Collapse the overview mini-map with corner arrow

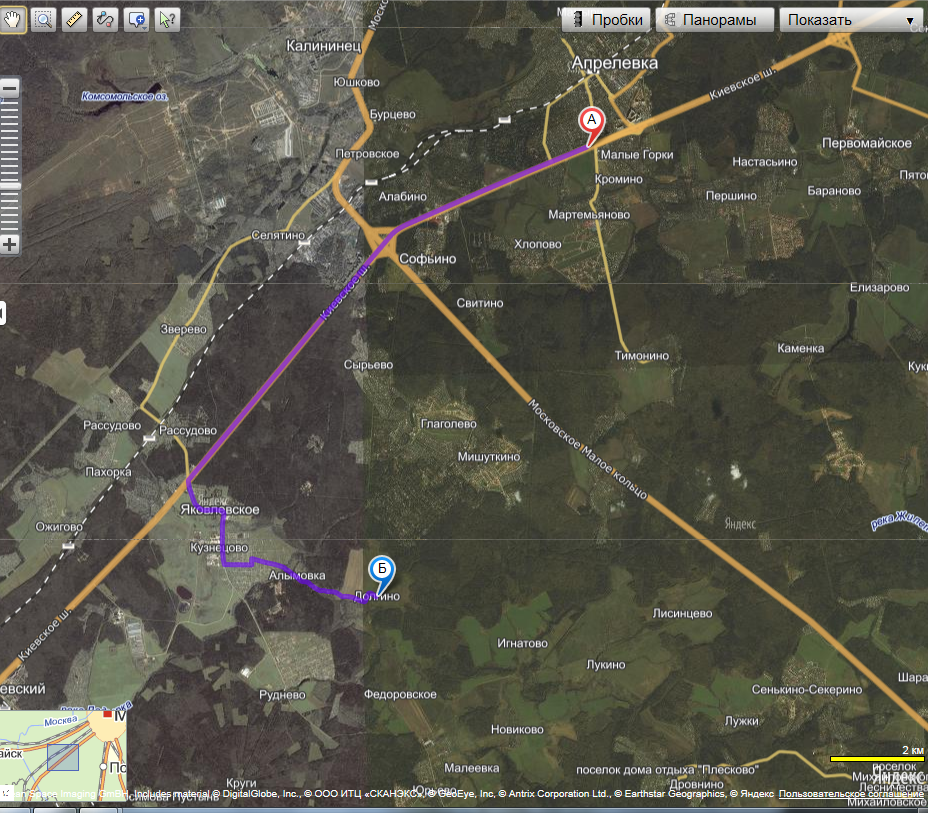[6, 793]
